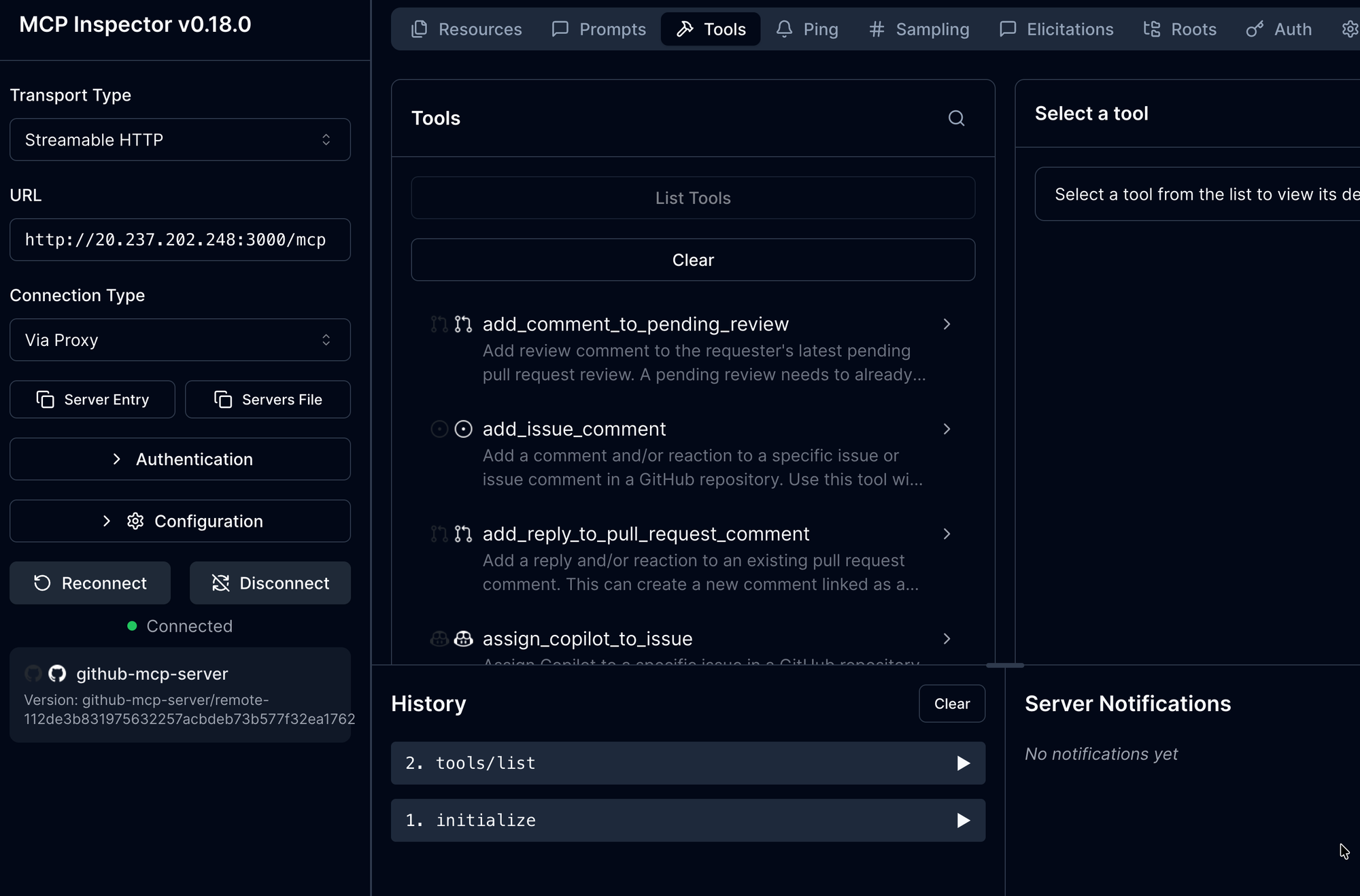Click the issue circle icon beside add_issue_comment
Viewport: 1360px width, 896px height.
pos(463,429)
